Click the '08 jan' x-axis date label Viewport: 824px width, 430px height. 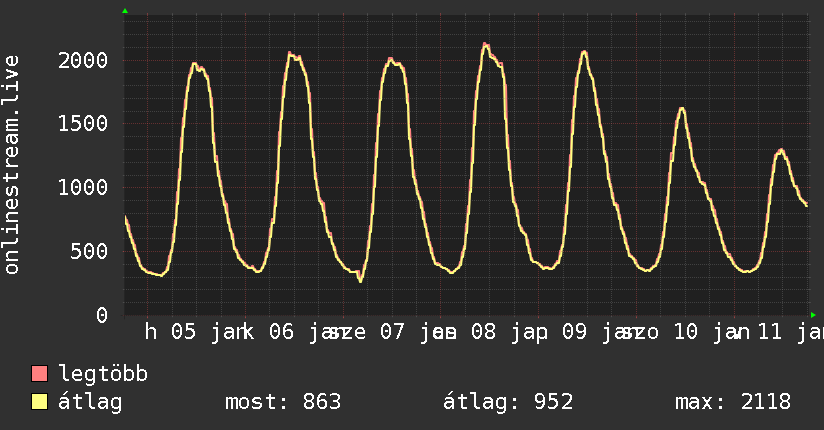click(503, 332)
